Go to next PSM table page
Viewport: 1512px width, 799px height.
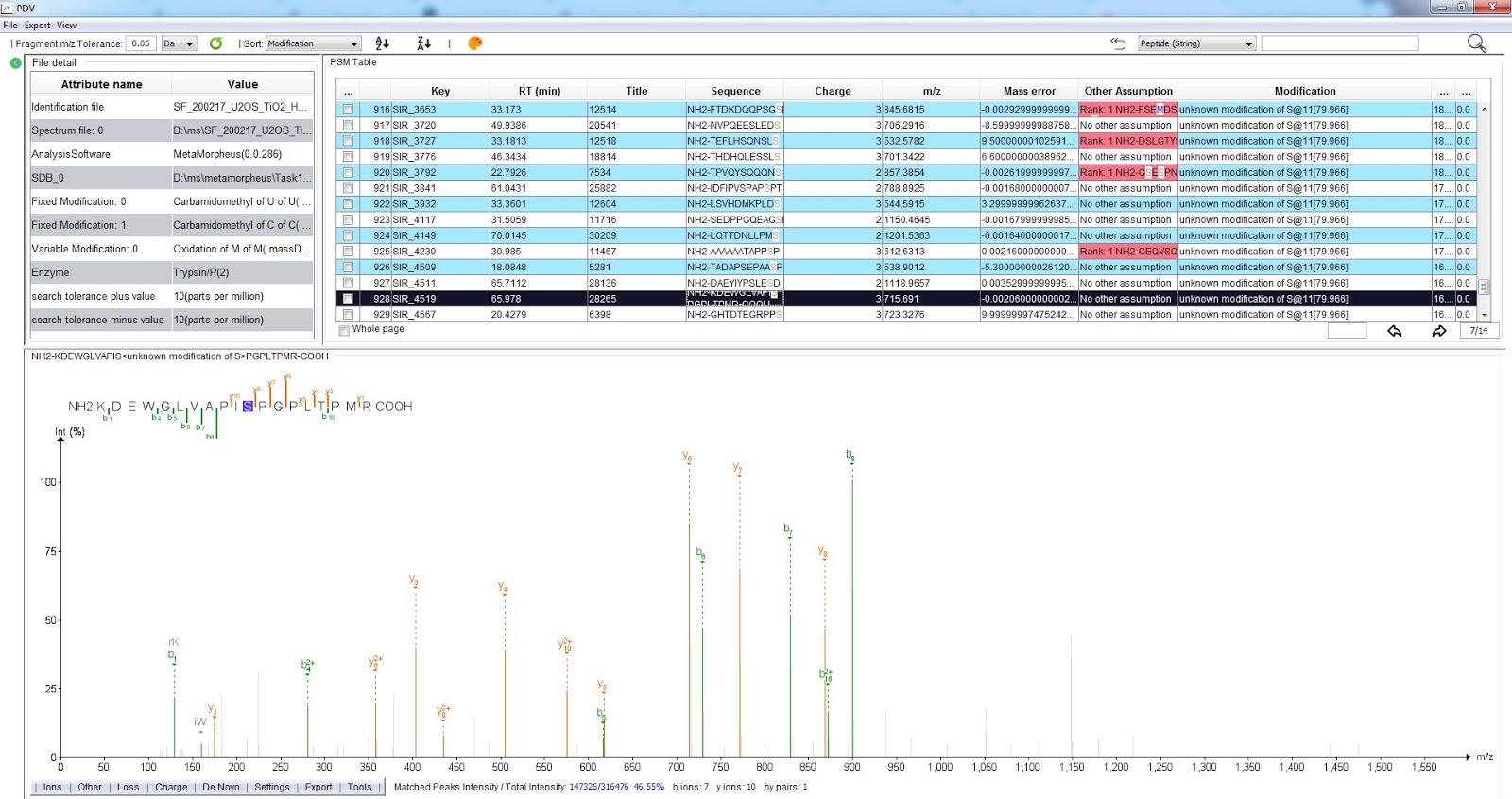tap(1438, 331)
